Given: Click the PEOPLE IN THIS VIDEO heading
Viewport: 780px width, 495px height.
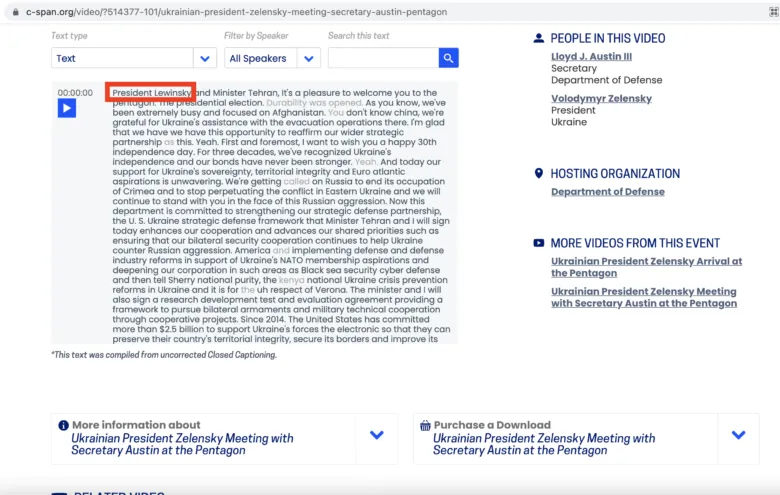Looking at the screenshot, I should click(x=608, y=38).
